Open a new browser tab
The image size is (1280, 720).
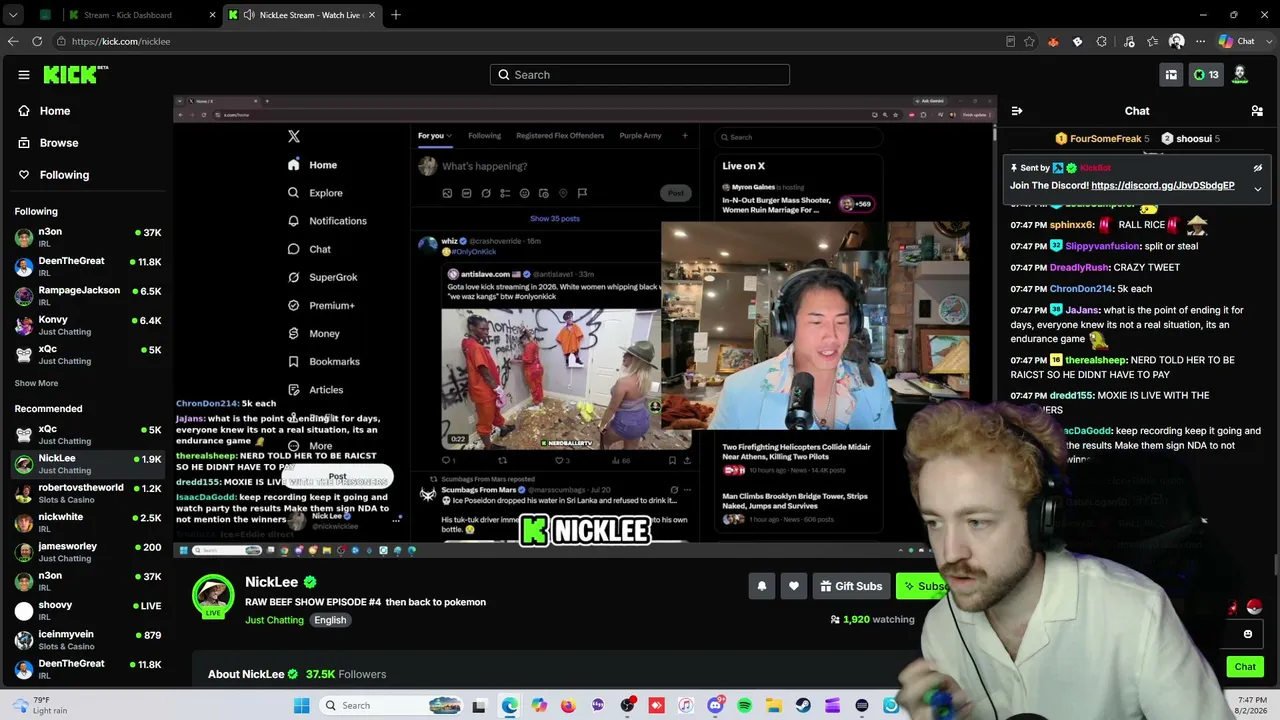pos(396,15)
